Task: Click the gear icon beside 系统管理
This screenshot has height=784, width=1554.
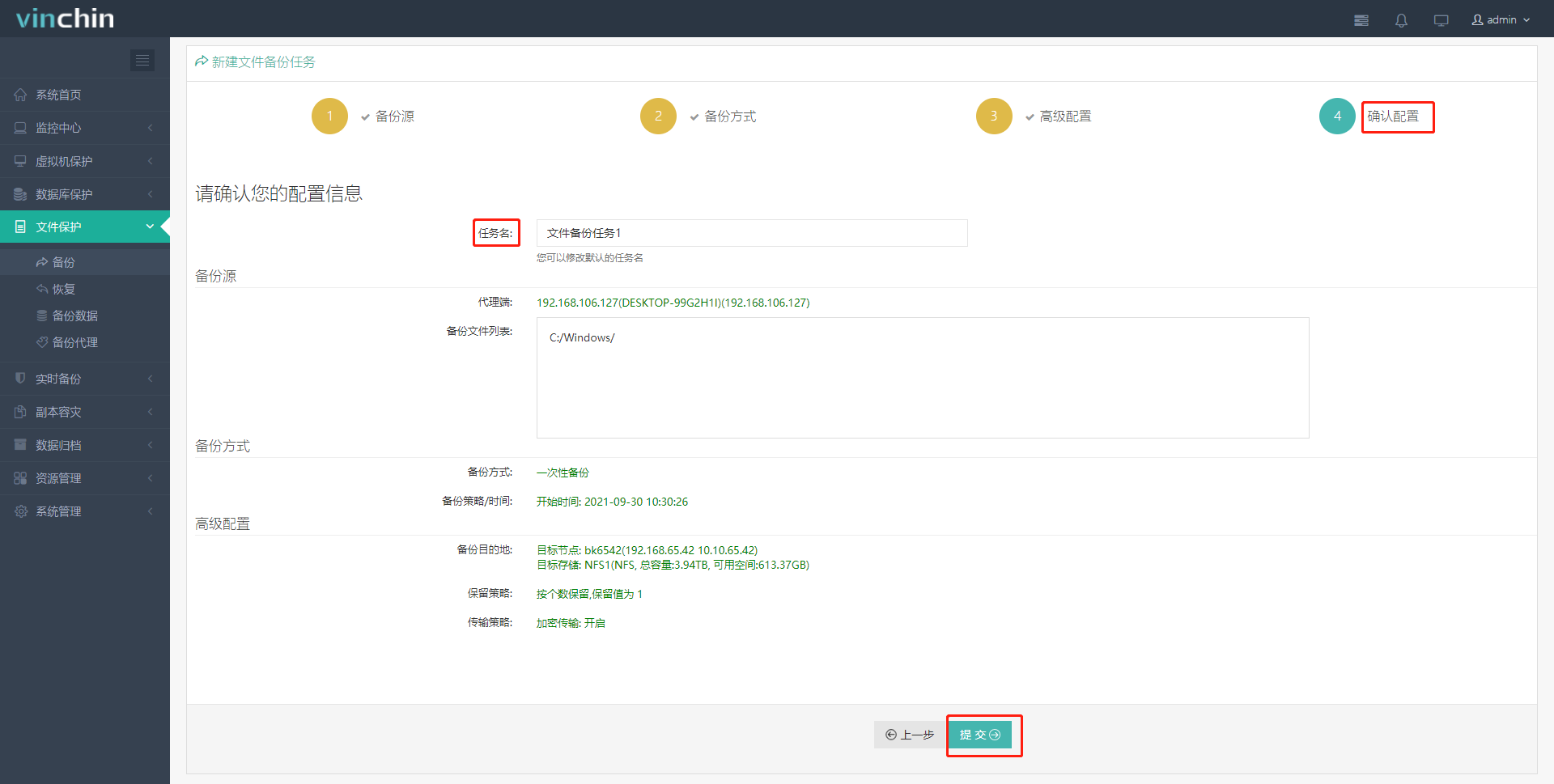Action: click(20, 511)
